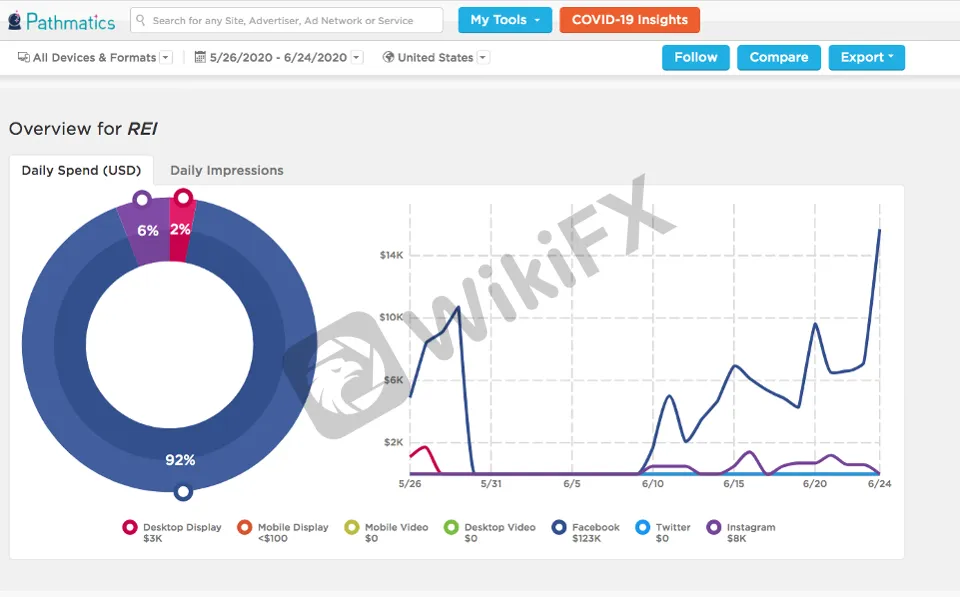
Task: Click the Twitter $0 legend label
Action: (x=673, y=533)
